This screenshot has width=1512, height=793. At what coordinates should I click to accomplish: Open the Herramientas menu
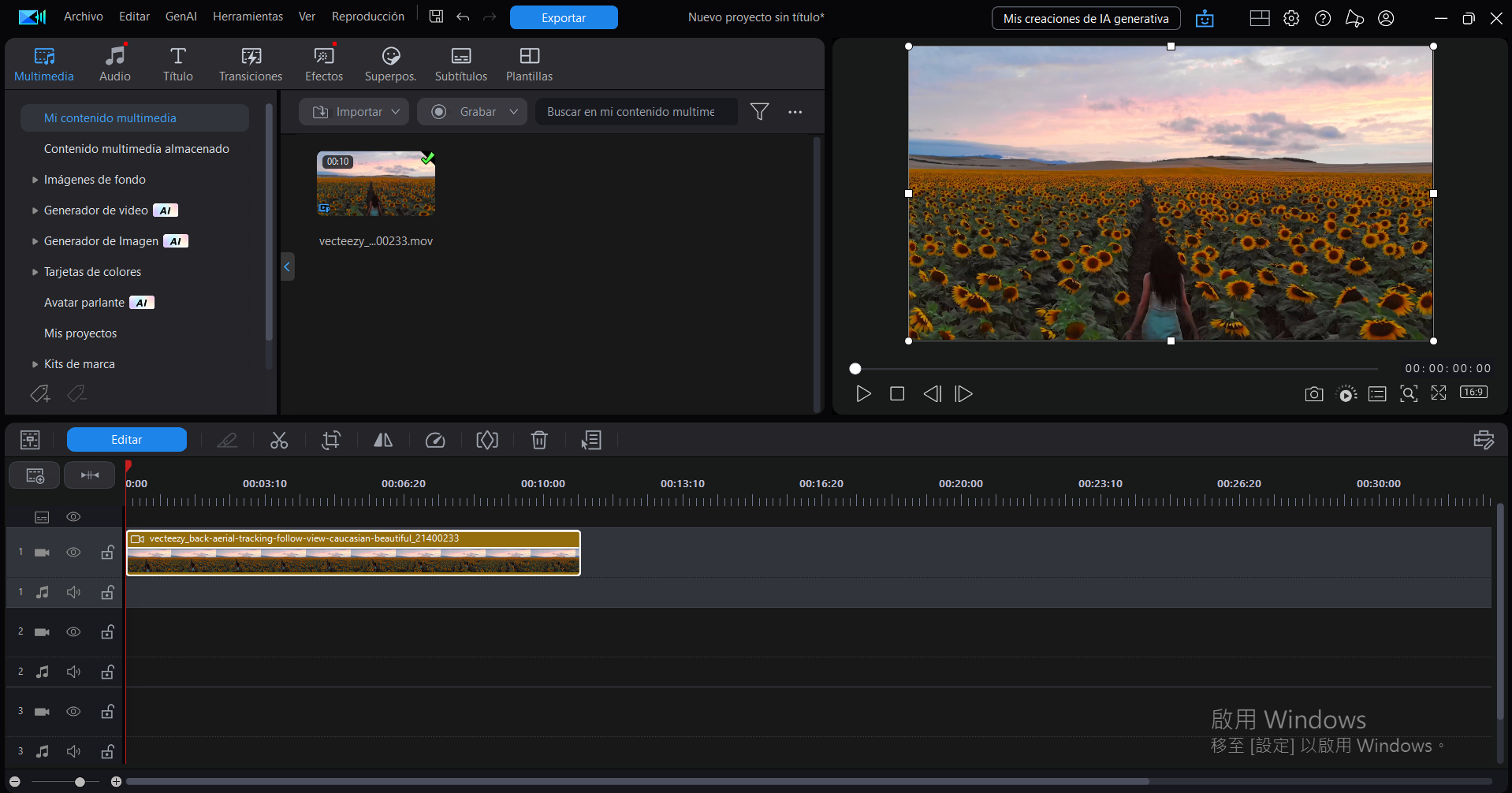coord(248,17)
